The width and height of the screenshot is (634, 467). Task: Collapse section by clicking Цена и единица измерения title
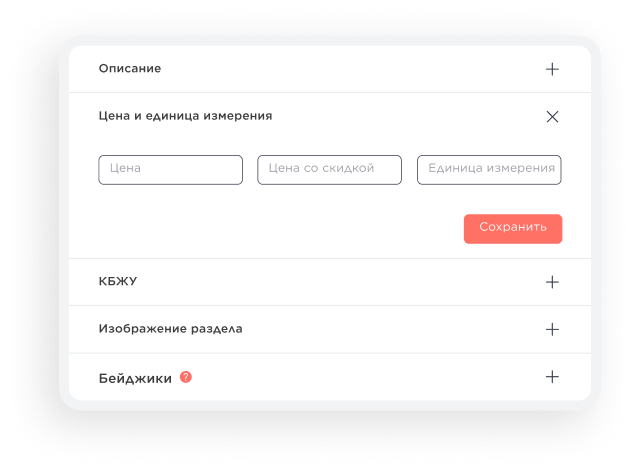185,116
